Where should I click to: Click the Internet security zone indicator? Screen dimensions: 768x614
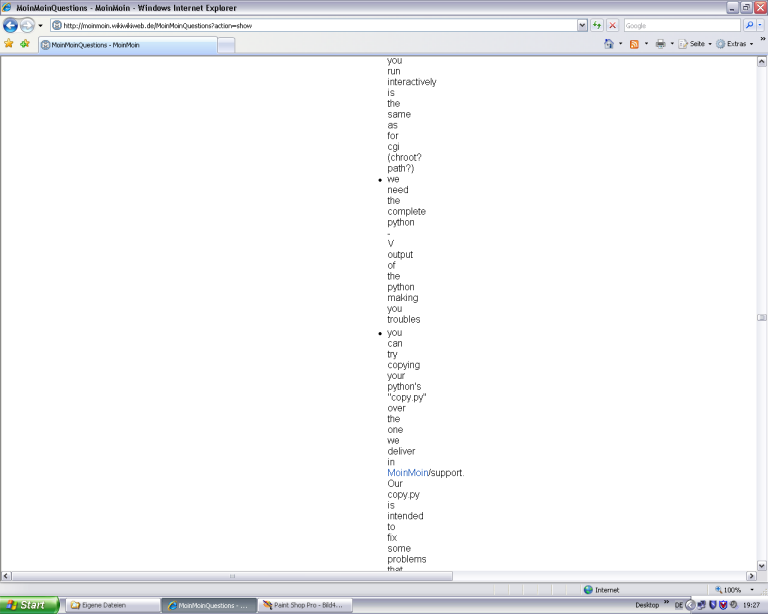(x=601, y=590)
